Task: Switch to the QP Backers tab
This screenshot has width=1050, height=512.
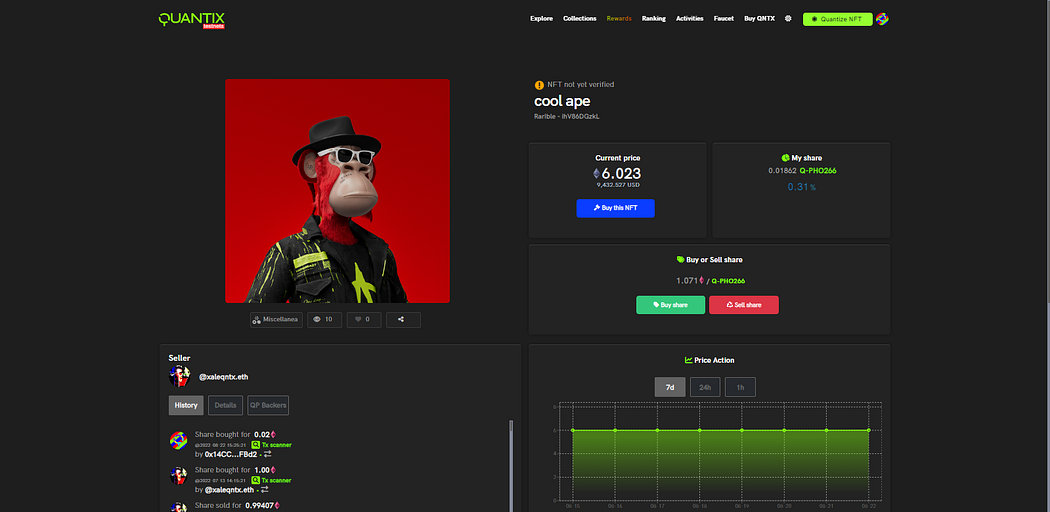Action: click(x=269, y=405)
